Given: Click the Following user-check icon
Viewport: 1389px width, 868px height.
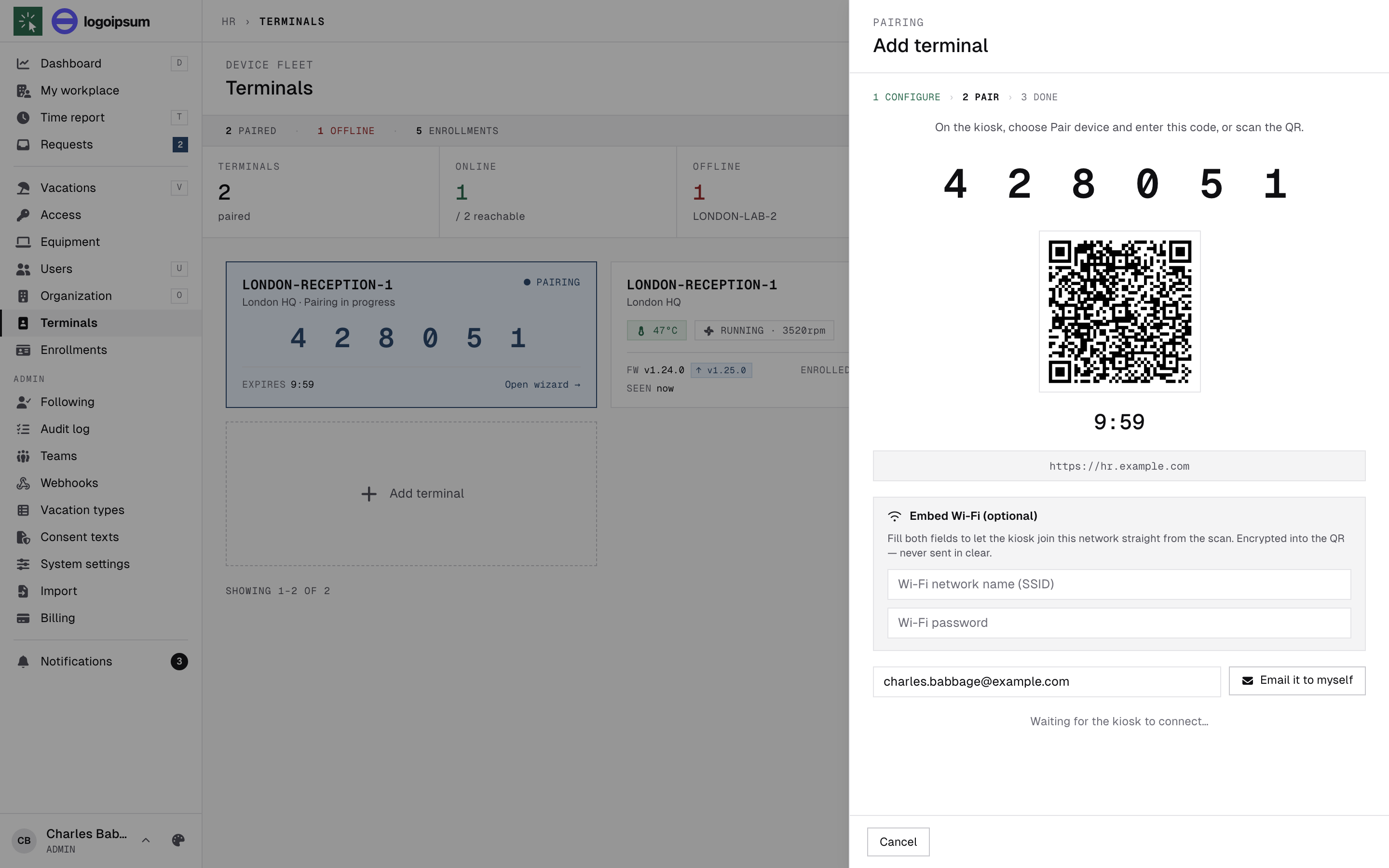Looking at the screenshot, I should 23,402.
